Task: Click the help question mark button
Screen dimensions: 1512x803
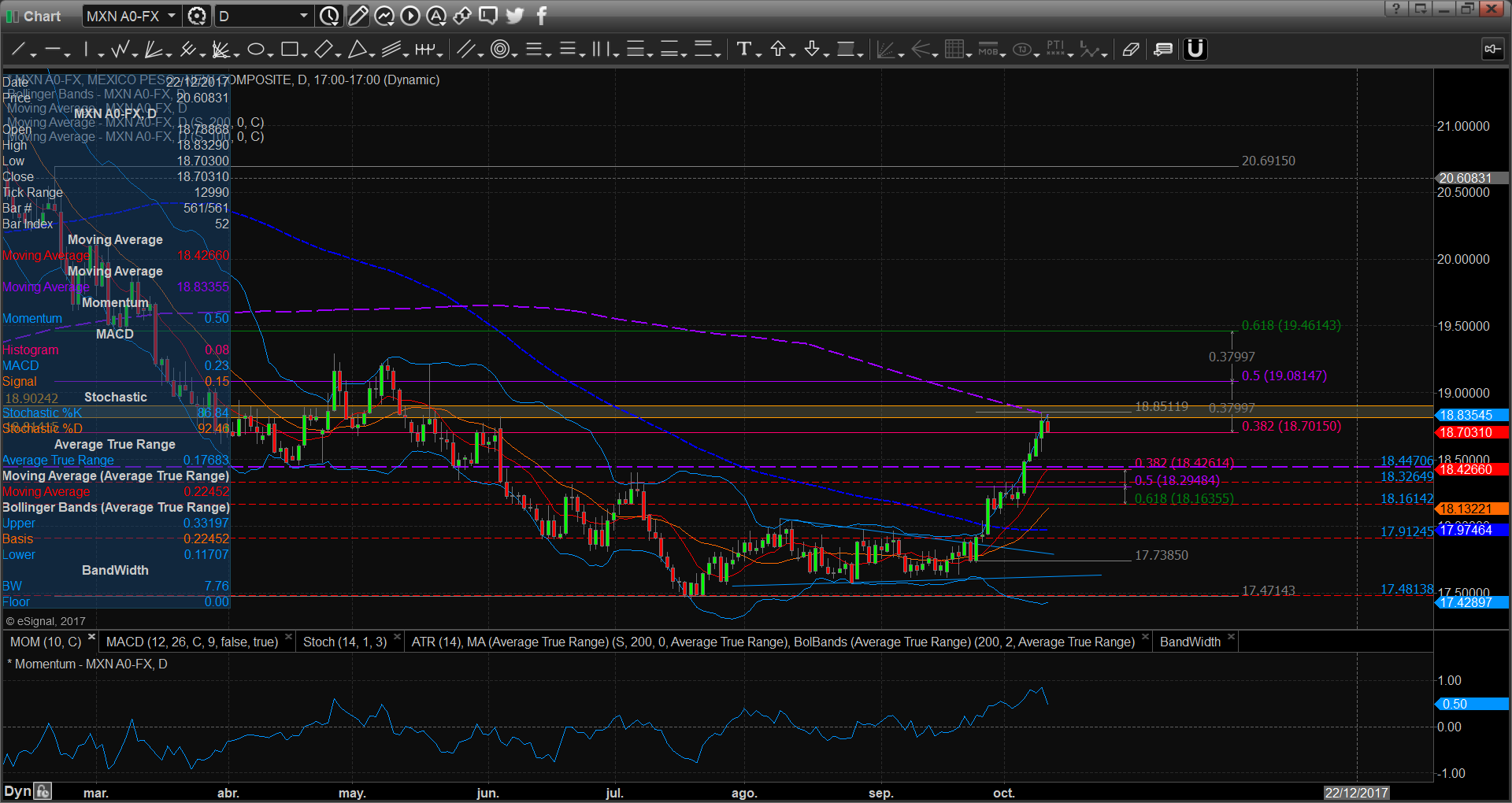Action: pyautogui.click(x=1395, y=9)
